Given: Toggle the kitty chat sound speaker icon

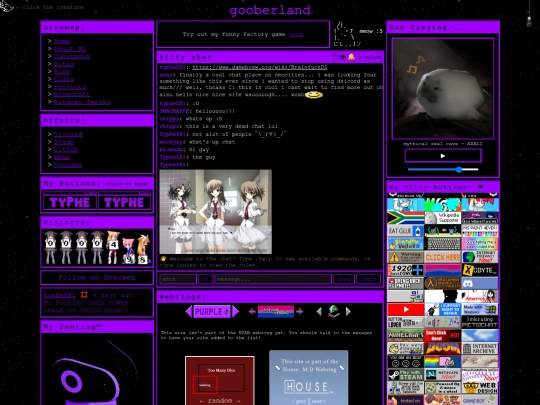Looking at the screenshot, I should point(342,57).
